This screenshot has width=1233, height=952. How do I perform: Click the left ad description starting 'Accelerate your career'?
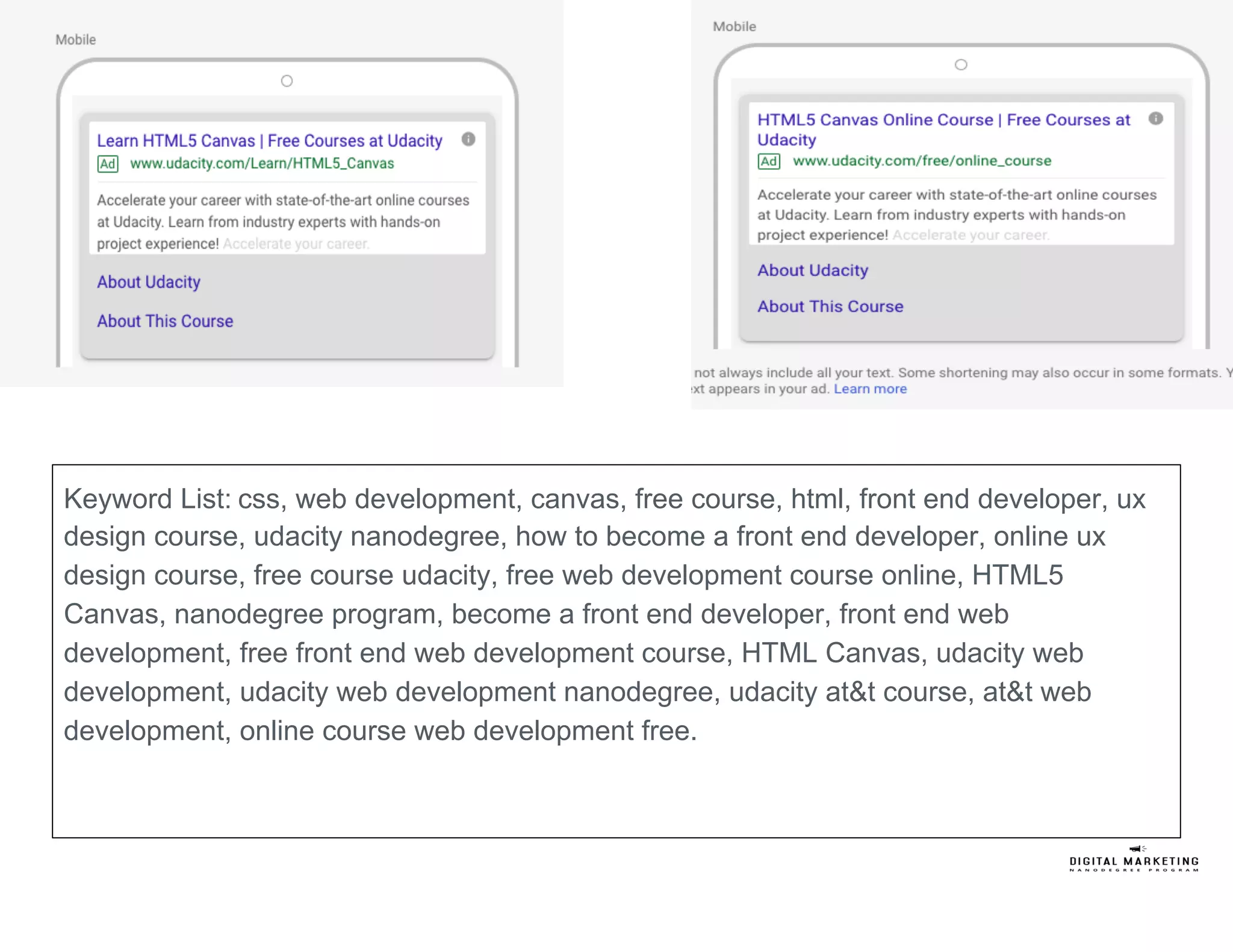[x=283, y=222]
